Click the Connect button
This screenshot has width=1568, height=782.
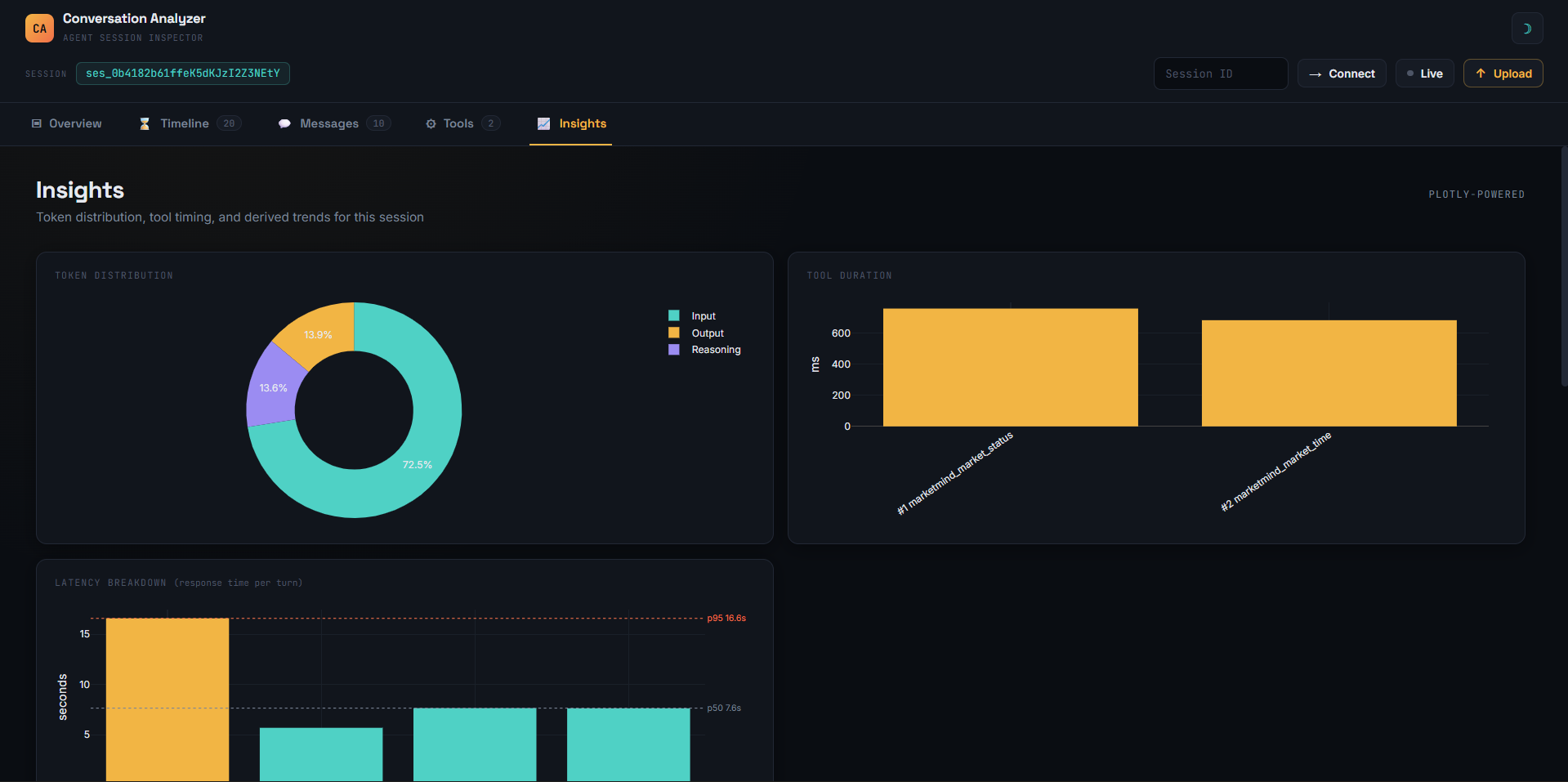[1342, 74]
